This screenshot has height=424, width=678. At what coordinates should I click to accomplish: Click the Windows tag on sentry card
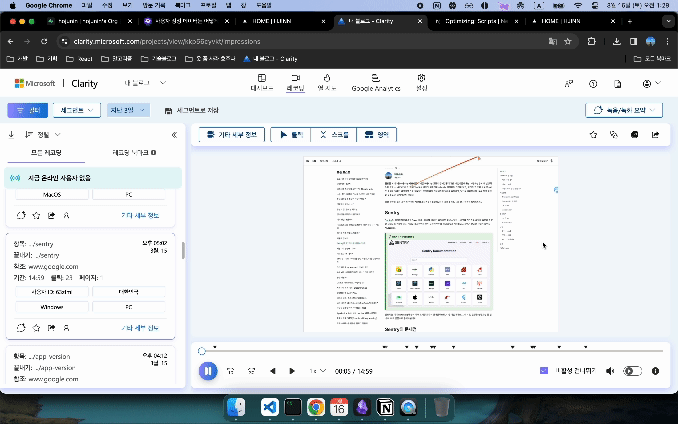coord(52,307)
